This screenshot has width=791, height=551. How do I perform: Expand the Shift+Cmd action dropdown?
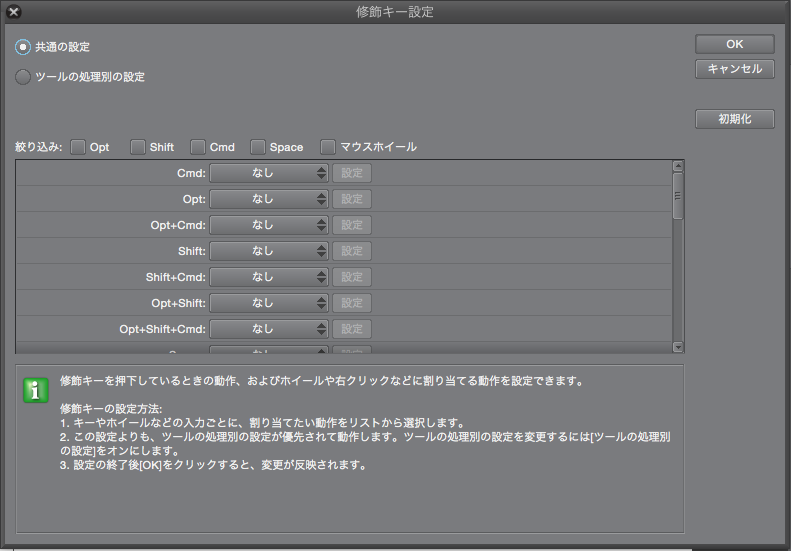(268, 277)
